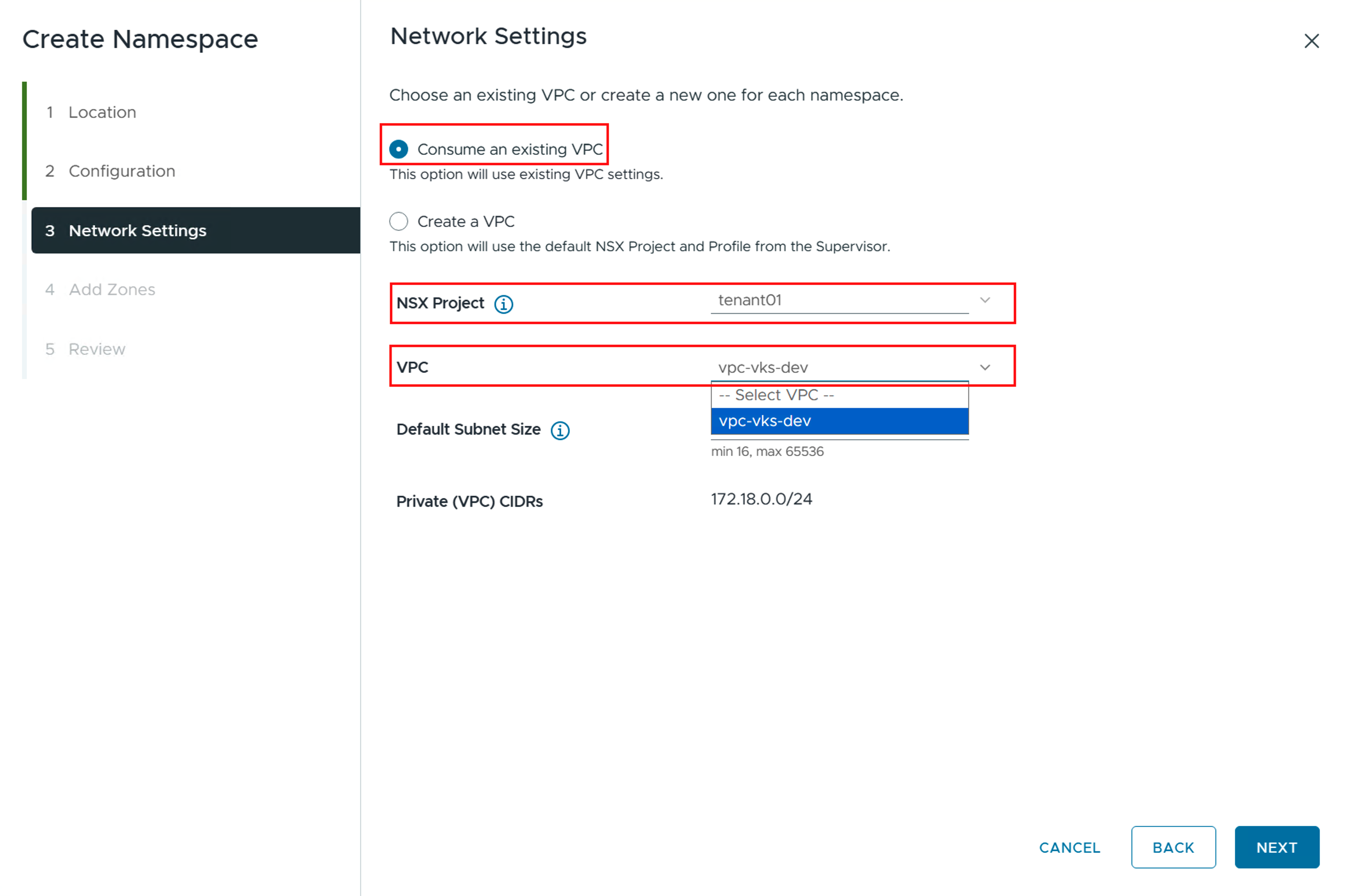Click the Network Settings heading
The height and width of the screenshot is (896, 1345).
[488, 36]
